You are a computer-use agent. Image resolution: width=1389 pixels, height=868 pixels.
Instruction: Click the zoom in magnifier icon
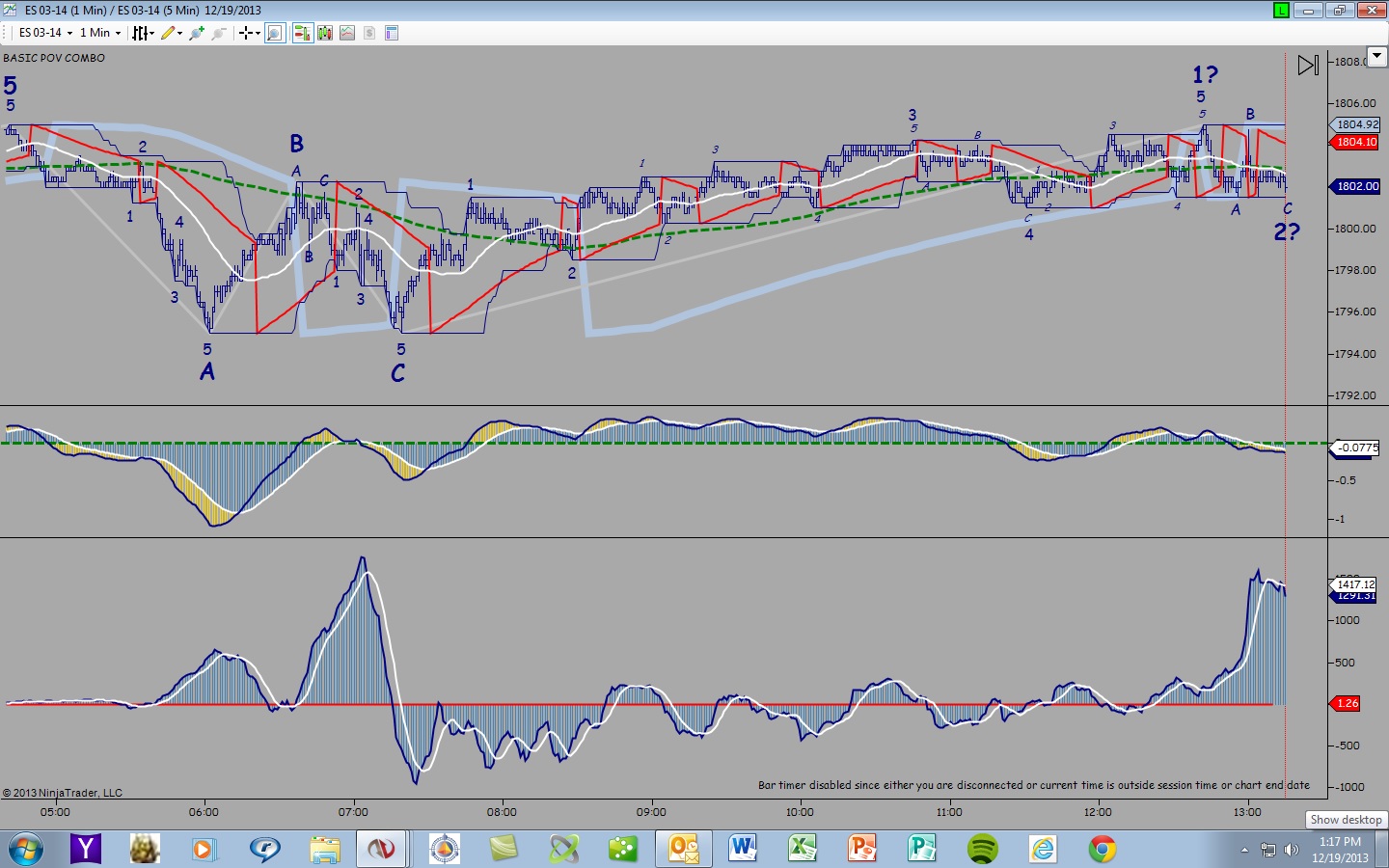(x=197, y=33)
